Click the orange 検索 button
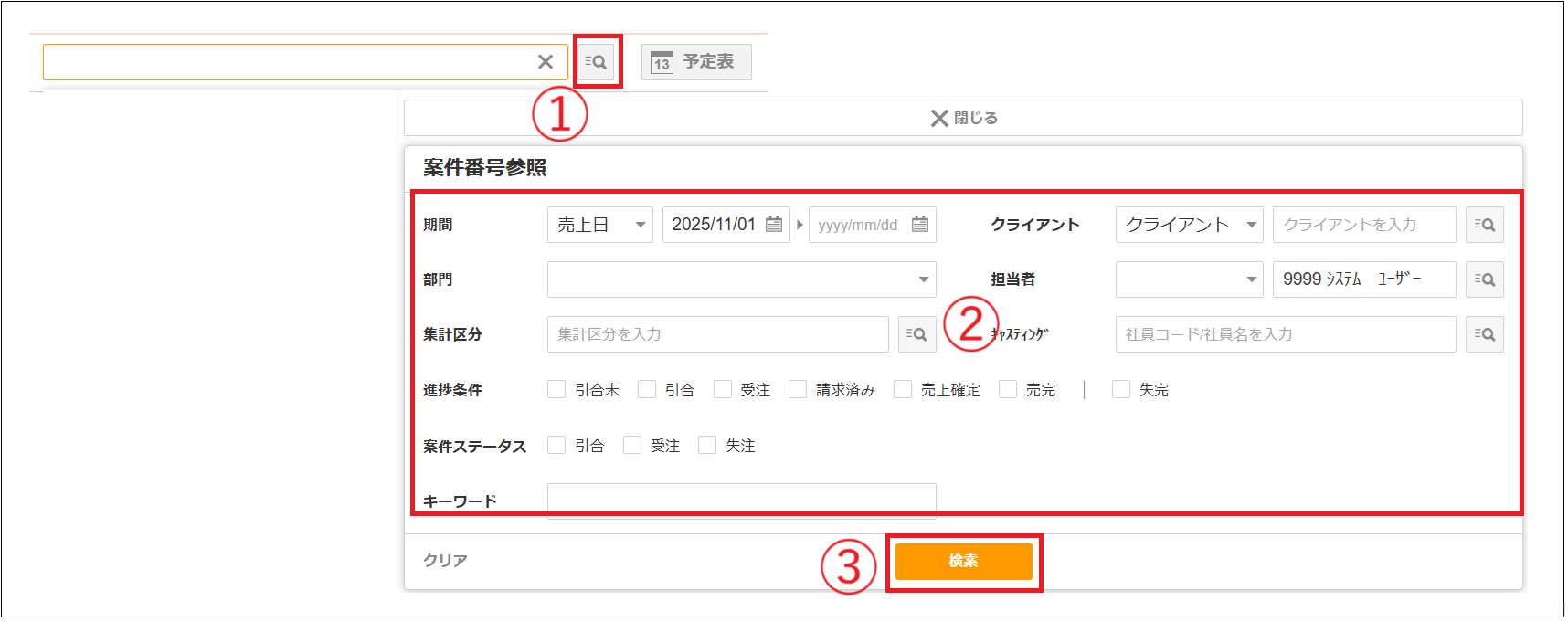Image resolution: width=1568 pixels, height=622 pixels. click(x=963, y=561)
